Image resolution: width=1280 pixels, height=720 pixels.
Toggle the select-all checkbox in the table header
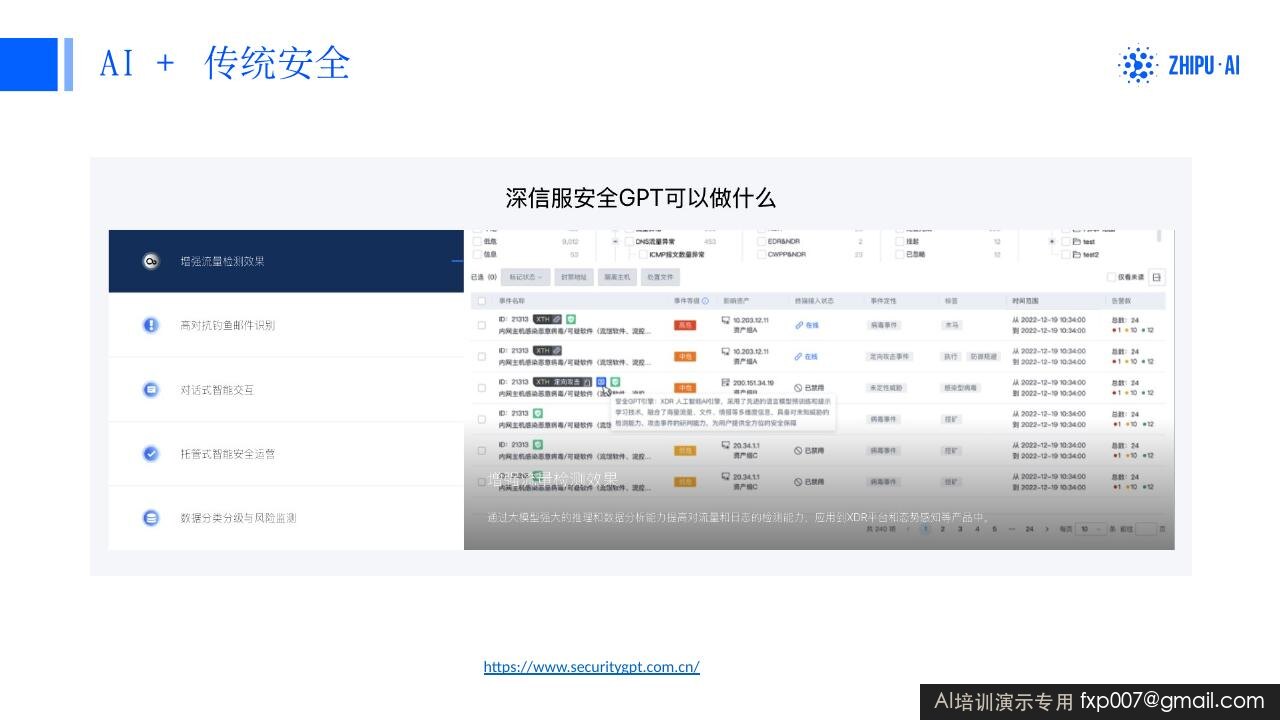(481, 300)
